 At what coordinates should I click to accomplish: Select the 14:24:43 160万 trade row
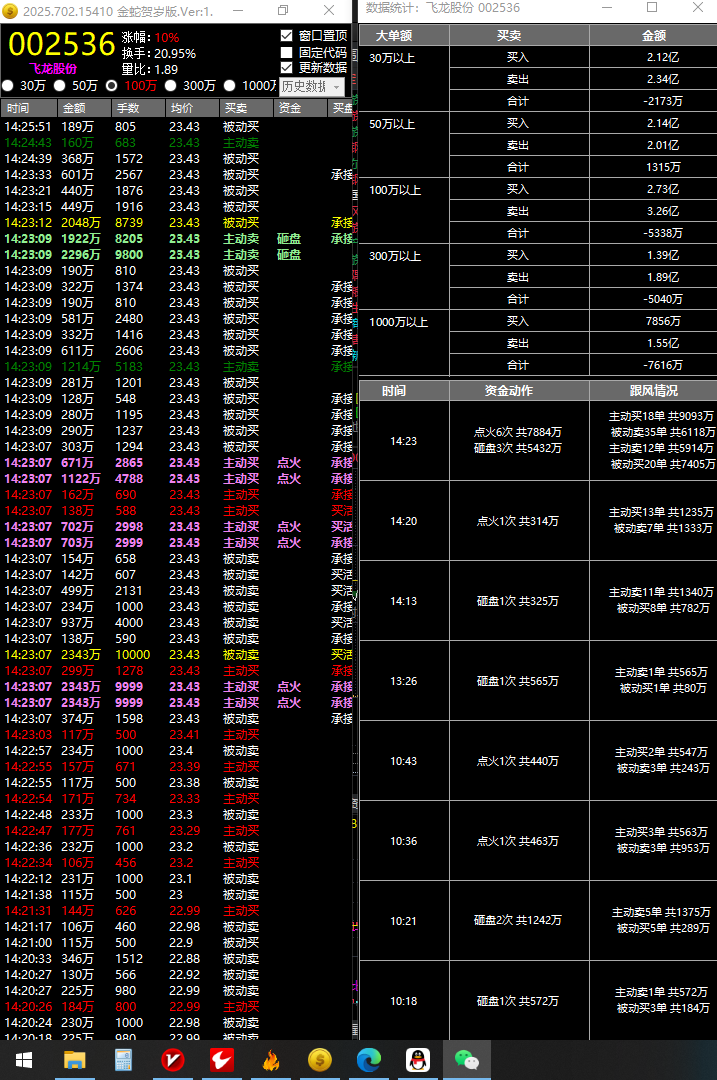coord(176,143)
